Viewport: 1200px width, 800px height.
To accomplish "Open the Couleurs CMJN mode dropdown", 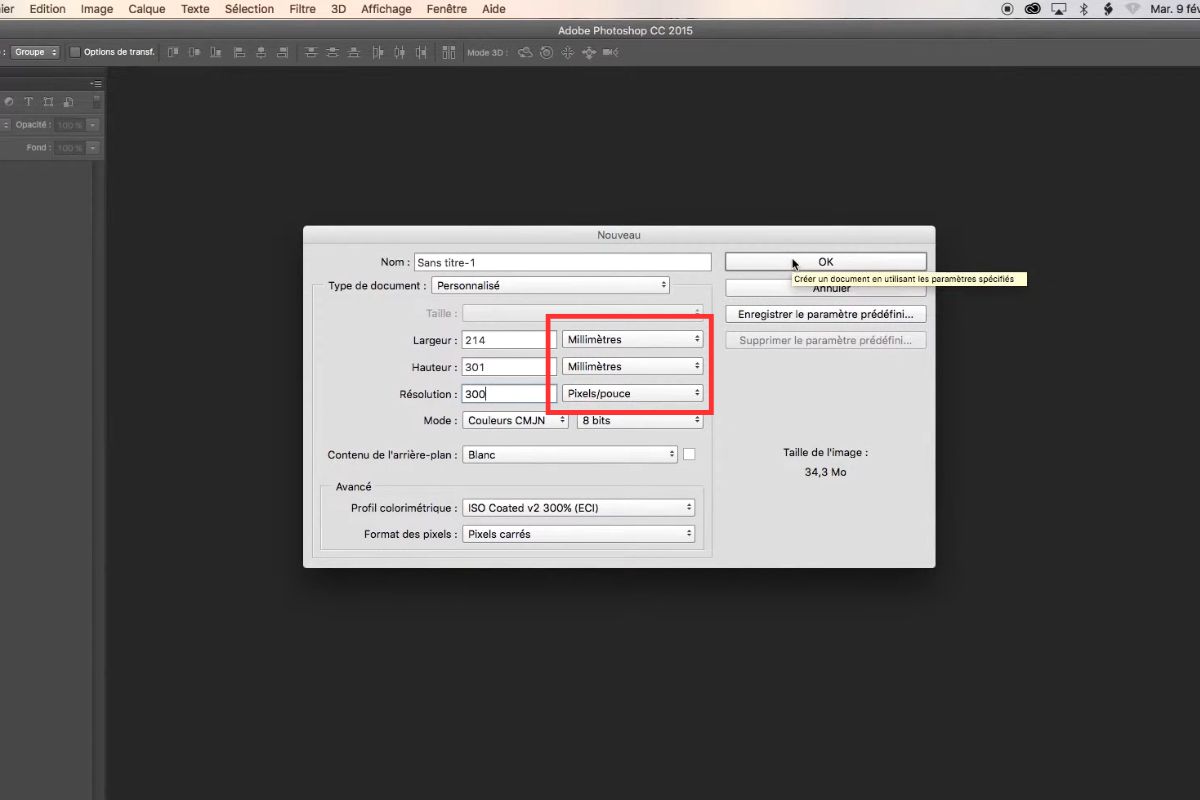I will 515,421.
